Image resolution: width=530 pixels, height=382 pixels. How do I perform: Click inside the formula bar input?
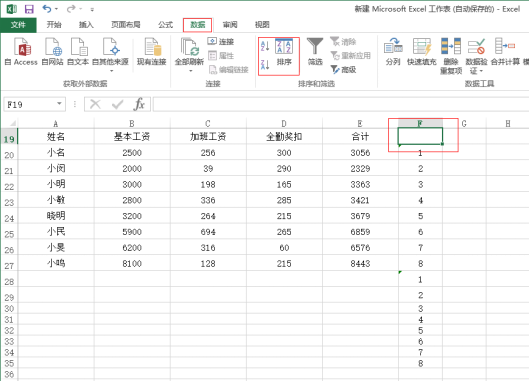[341, 104]
